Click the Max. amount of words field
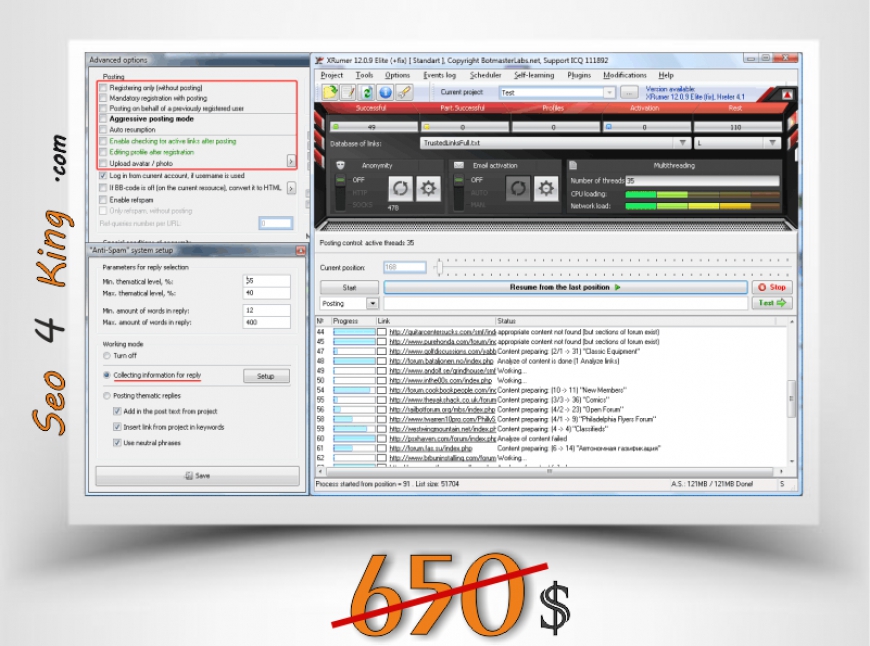870x646 pixels. click(x=266, y=322)
